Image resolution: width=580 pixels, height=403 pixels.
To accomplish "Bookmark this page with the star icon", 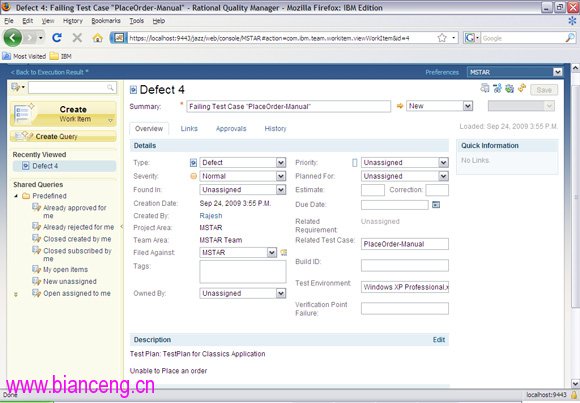I will pos(442,38).
